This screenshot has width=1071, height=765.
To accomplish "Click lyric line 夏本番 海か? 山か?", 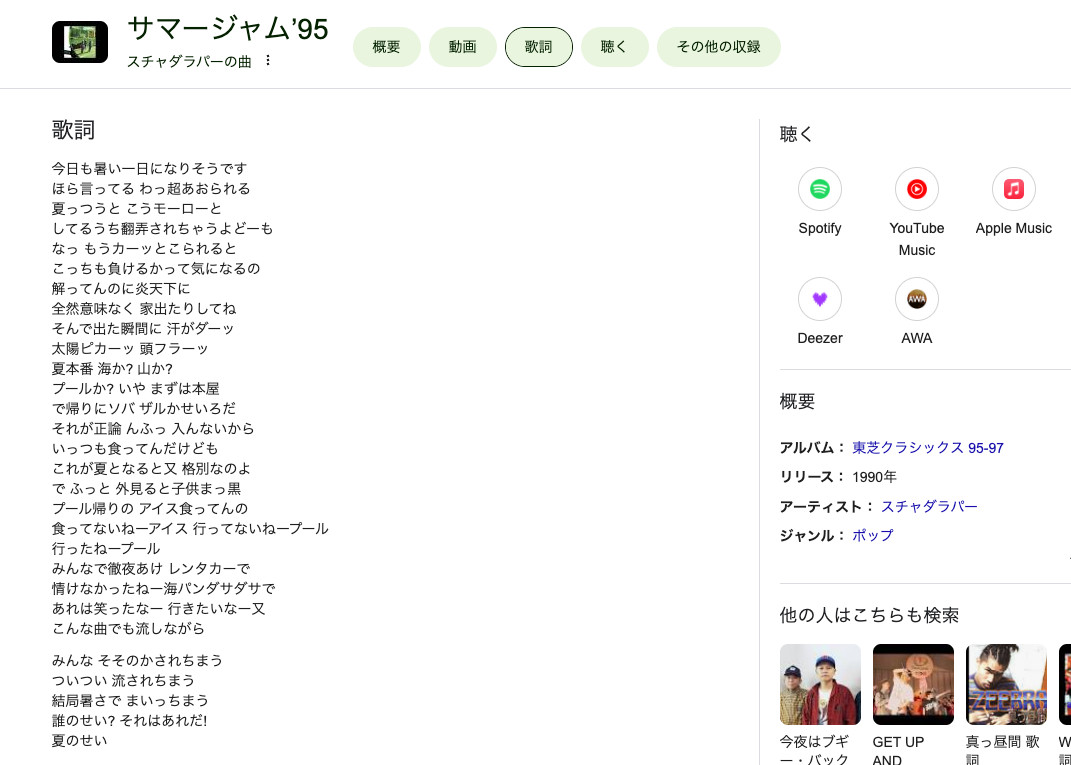I will click(x=113, y=369).
